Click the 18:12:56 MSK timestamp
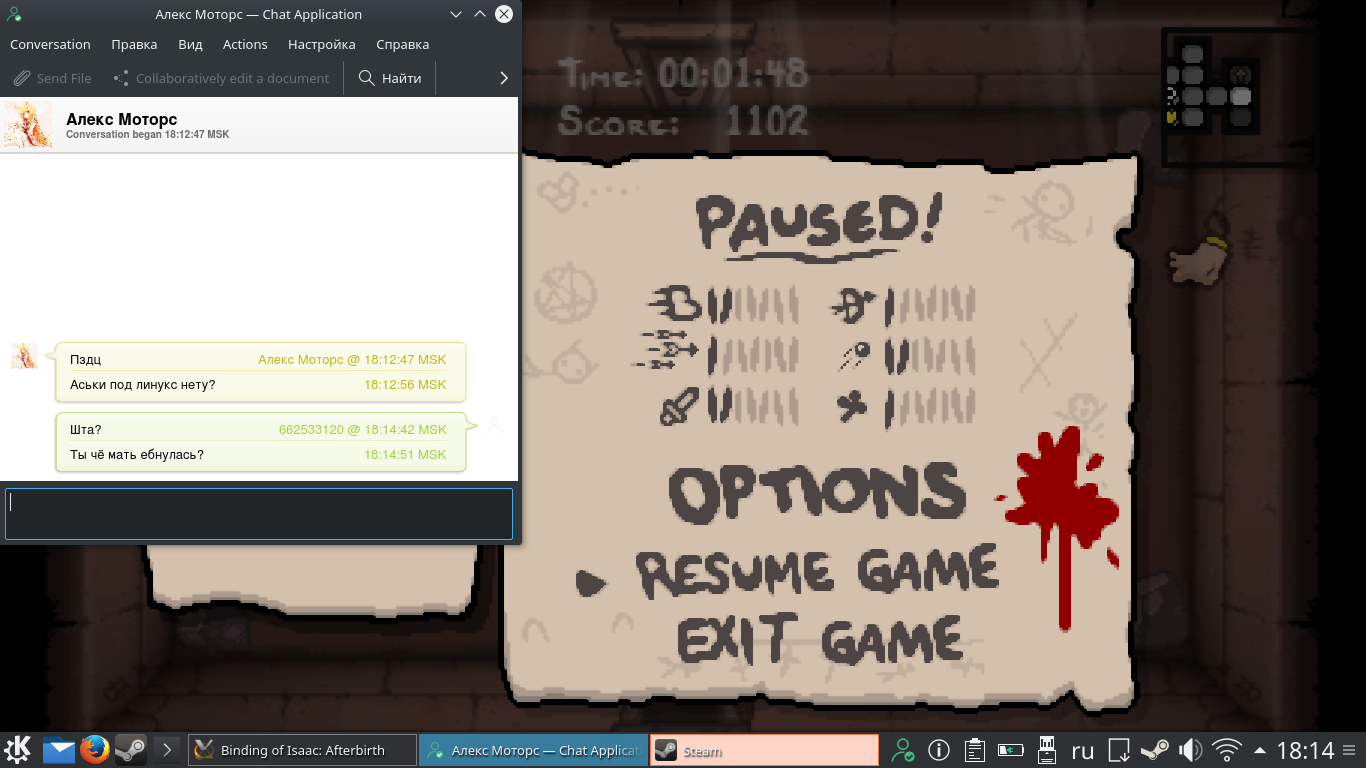 coord(405,385)
